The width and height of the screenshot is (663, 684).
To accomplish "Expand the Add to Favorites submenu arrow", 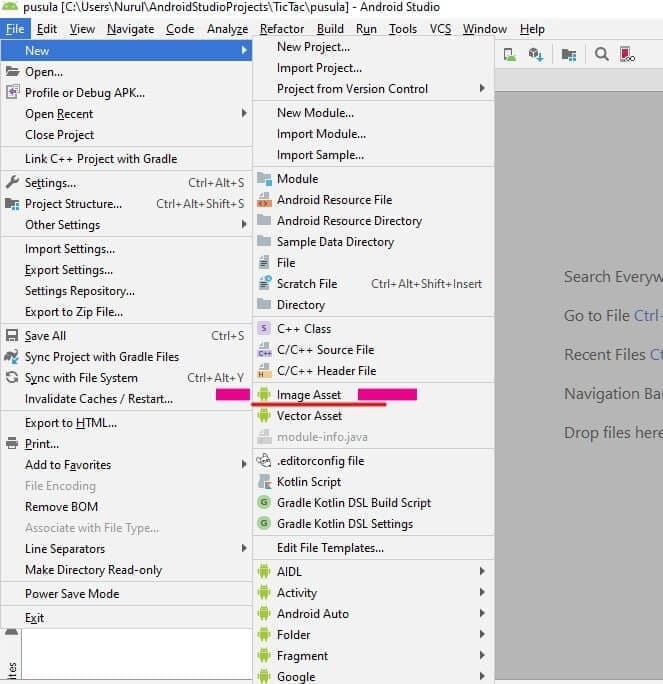I will click(x=244, y=464).
